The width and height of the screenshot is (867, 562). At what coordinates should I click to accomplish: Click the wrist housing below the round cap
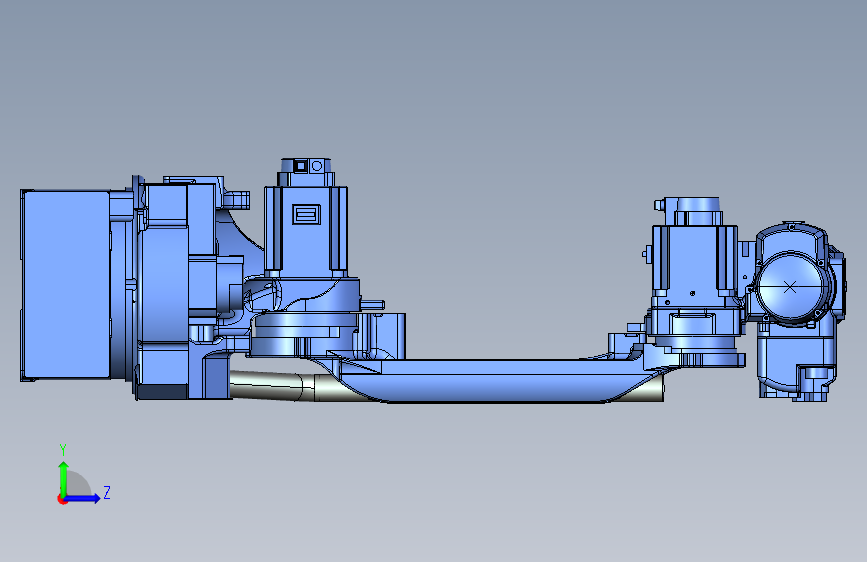795,362
